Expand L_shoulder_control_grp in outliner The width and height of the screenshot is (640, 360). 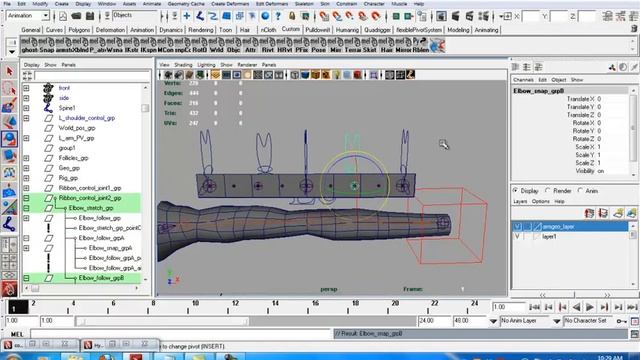(26, 118)
